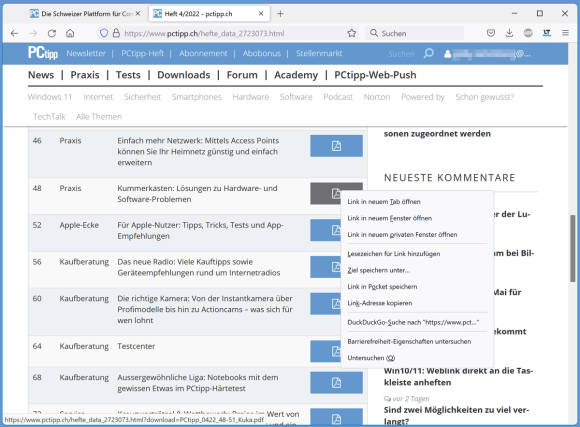
Task: Close the Die Schweizer Plattform tab
Action: coord(138,14)
